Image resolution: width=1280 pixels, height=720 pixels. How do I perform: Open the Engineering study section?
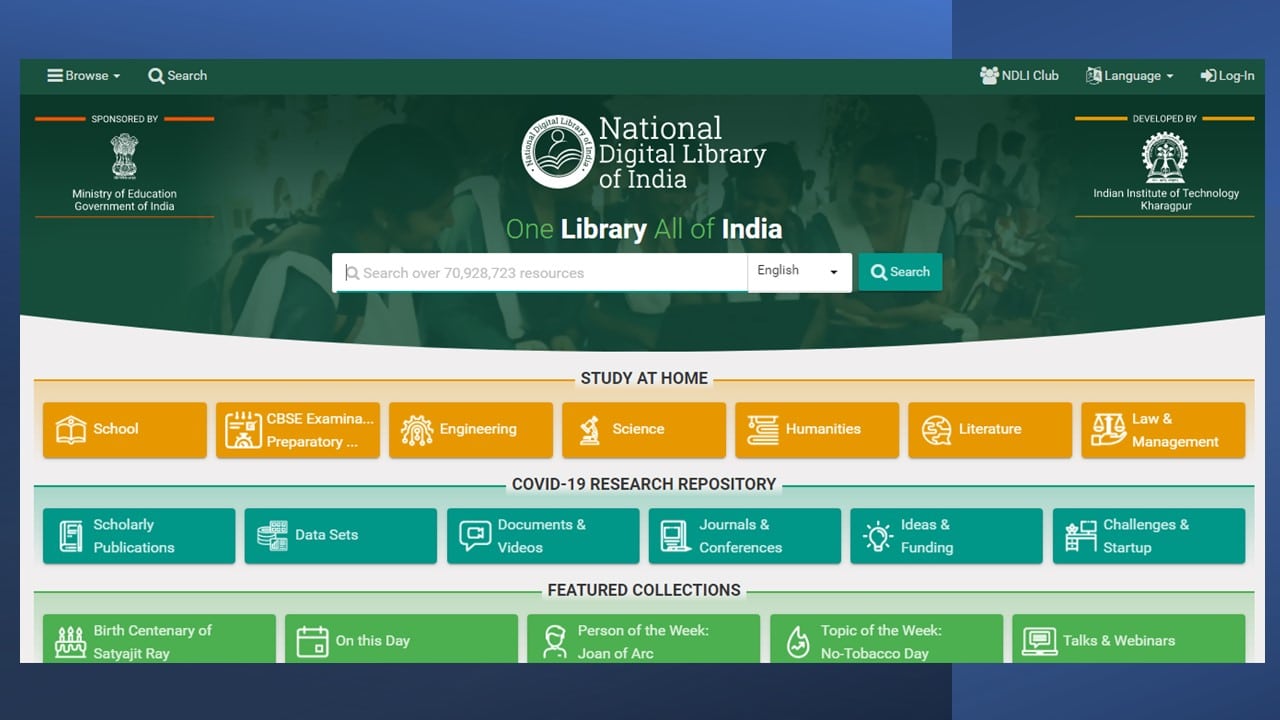coord(470,430)
